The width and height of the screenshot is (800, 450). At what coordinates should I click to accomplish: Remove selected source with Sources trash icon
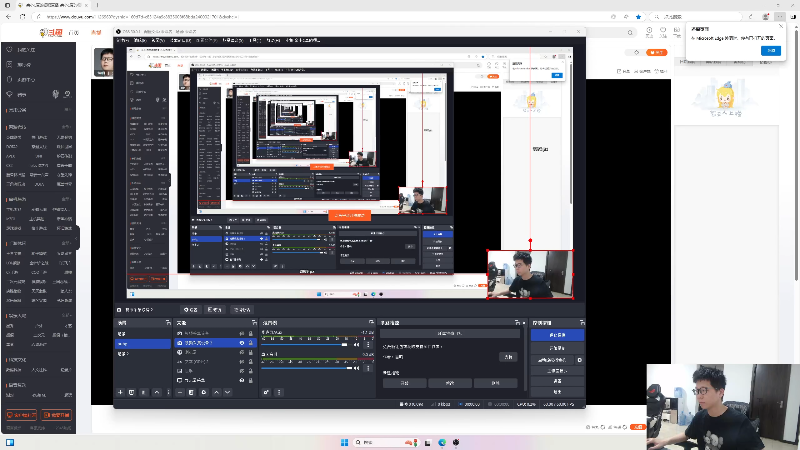pyautogui.click(x=191, y=392)
